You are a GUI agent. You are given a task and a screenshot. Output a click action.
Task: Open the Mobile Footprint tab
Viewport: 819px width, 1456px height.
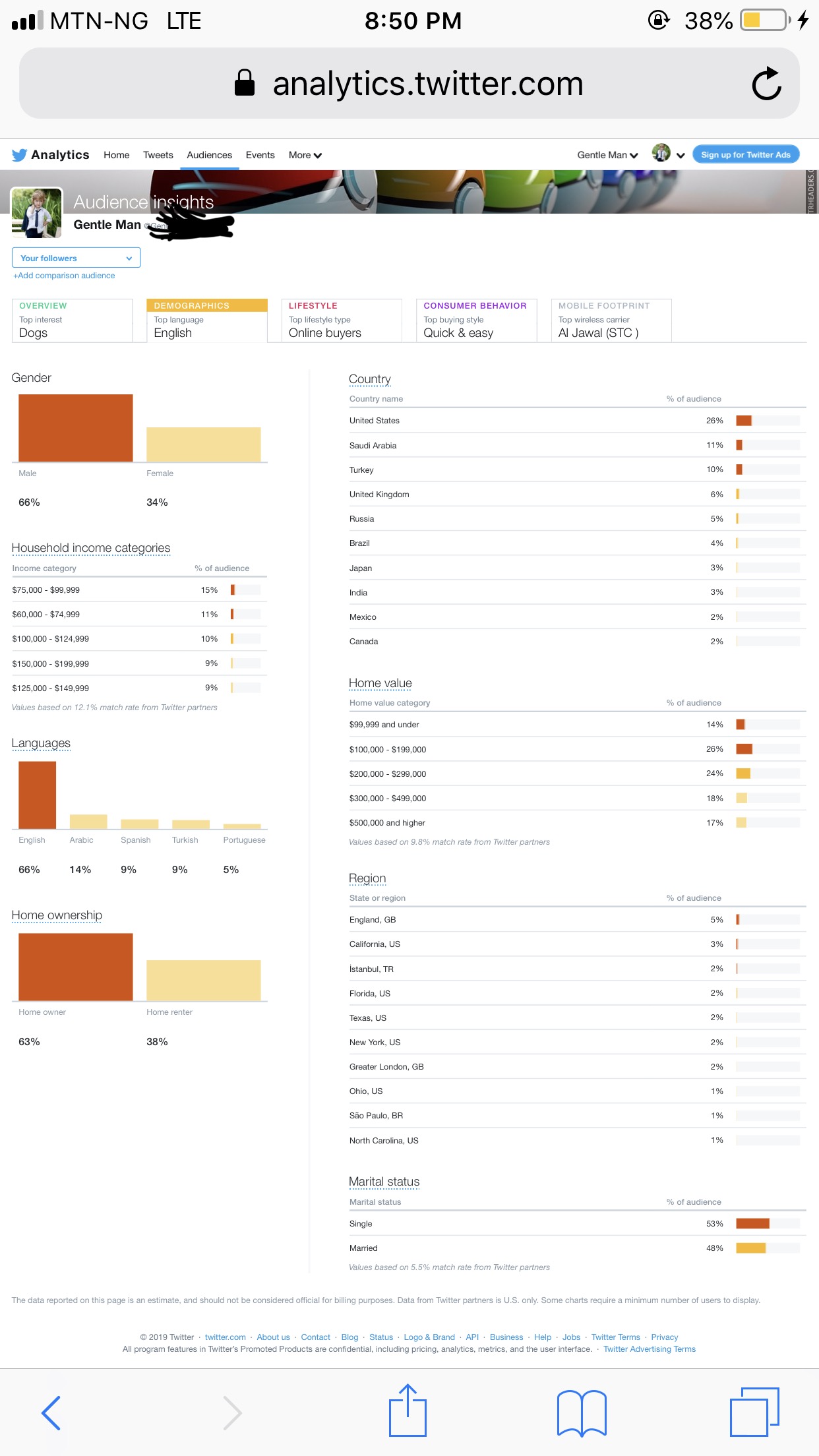click(x=611, y=320)
